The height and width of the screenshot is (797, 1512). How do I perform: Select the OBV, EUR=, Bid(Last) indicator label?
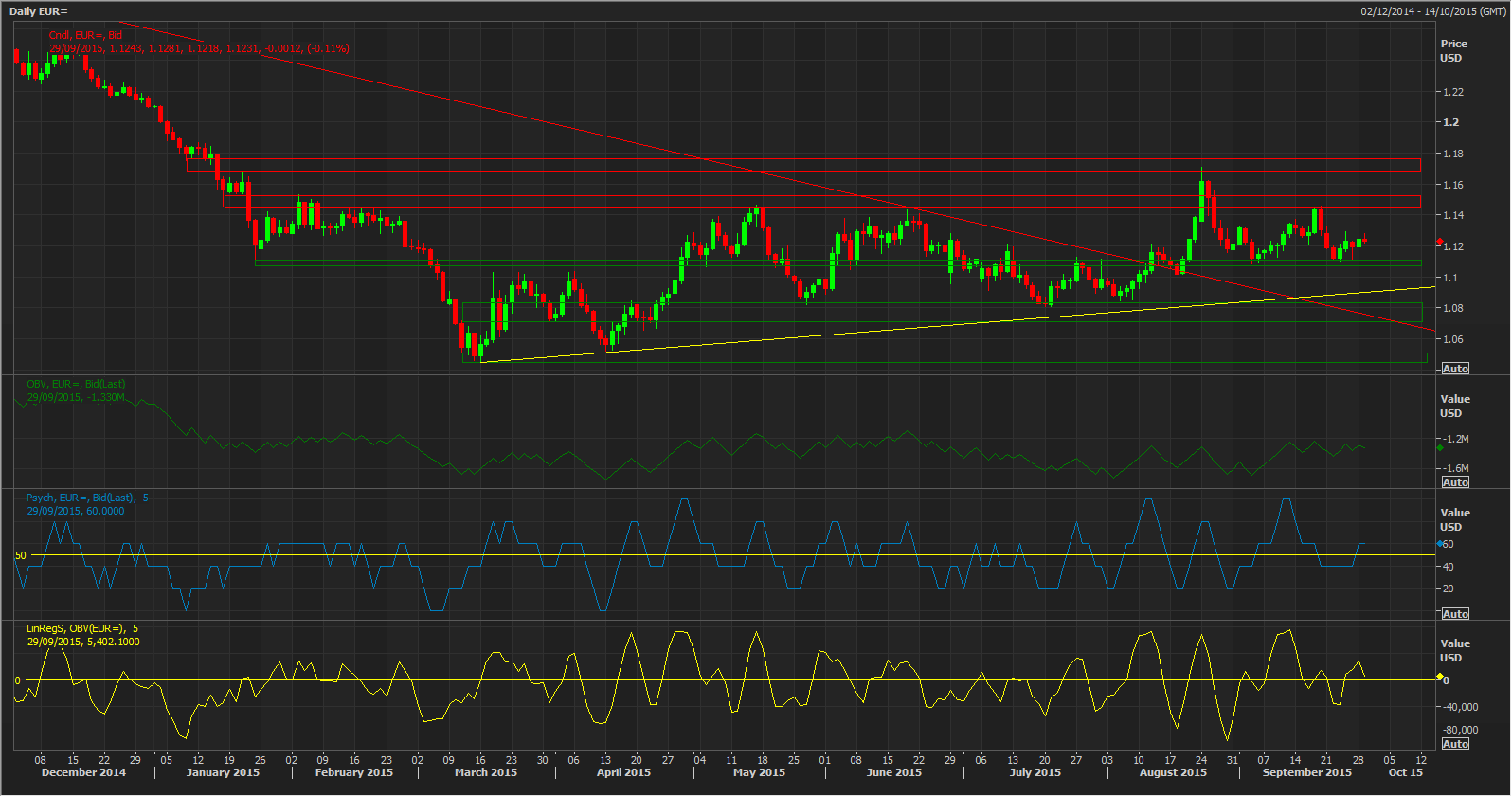point(76,384)
